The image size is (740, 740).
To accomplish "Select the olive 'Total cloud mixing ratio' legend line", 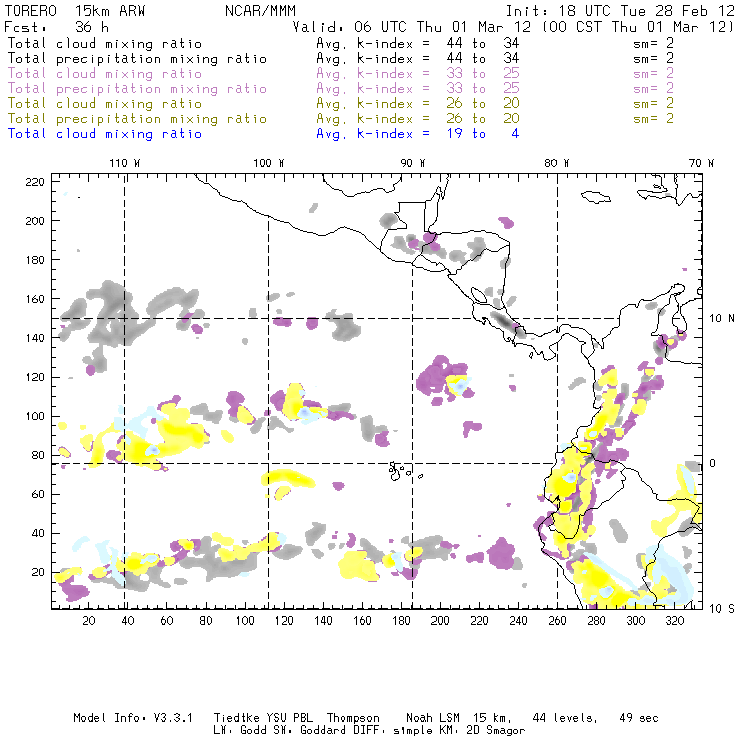I will pyautogui.click(x=105, y=103).
